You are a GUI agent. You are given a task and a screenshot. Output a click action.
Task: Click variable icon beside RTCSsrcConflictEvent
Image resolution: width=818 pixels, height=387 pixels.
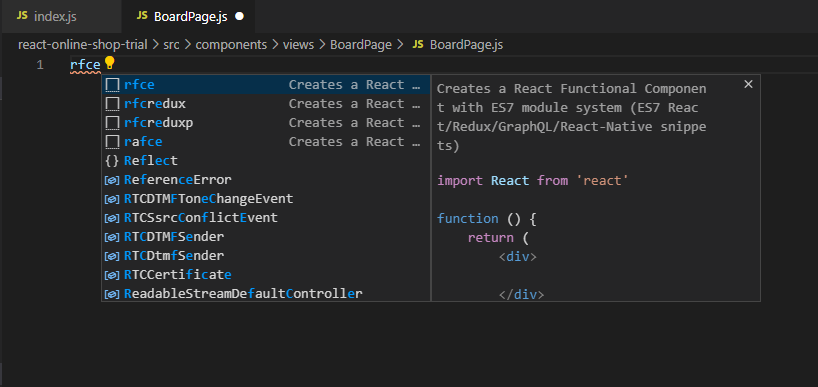tap(112, 218)
